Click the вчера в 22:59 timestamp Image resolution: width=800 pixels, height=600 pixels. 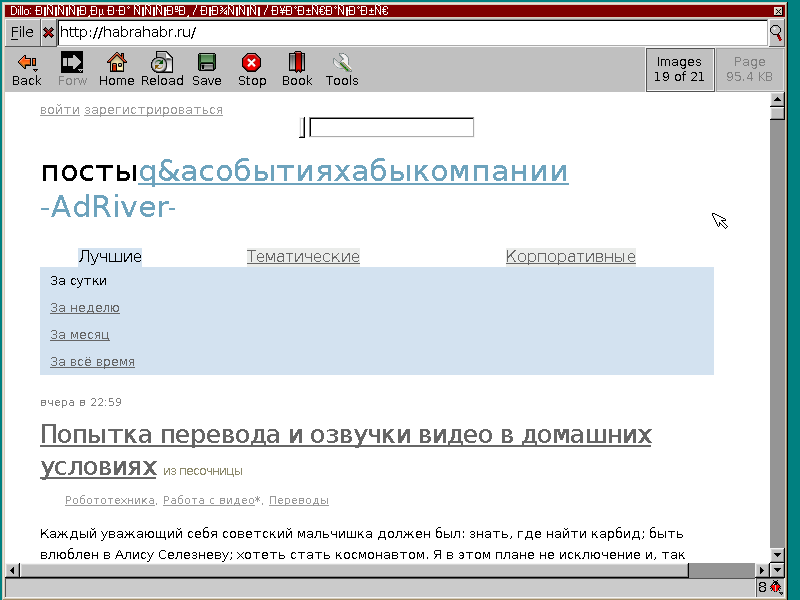click(x=81, y=402)
